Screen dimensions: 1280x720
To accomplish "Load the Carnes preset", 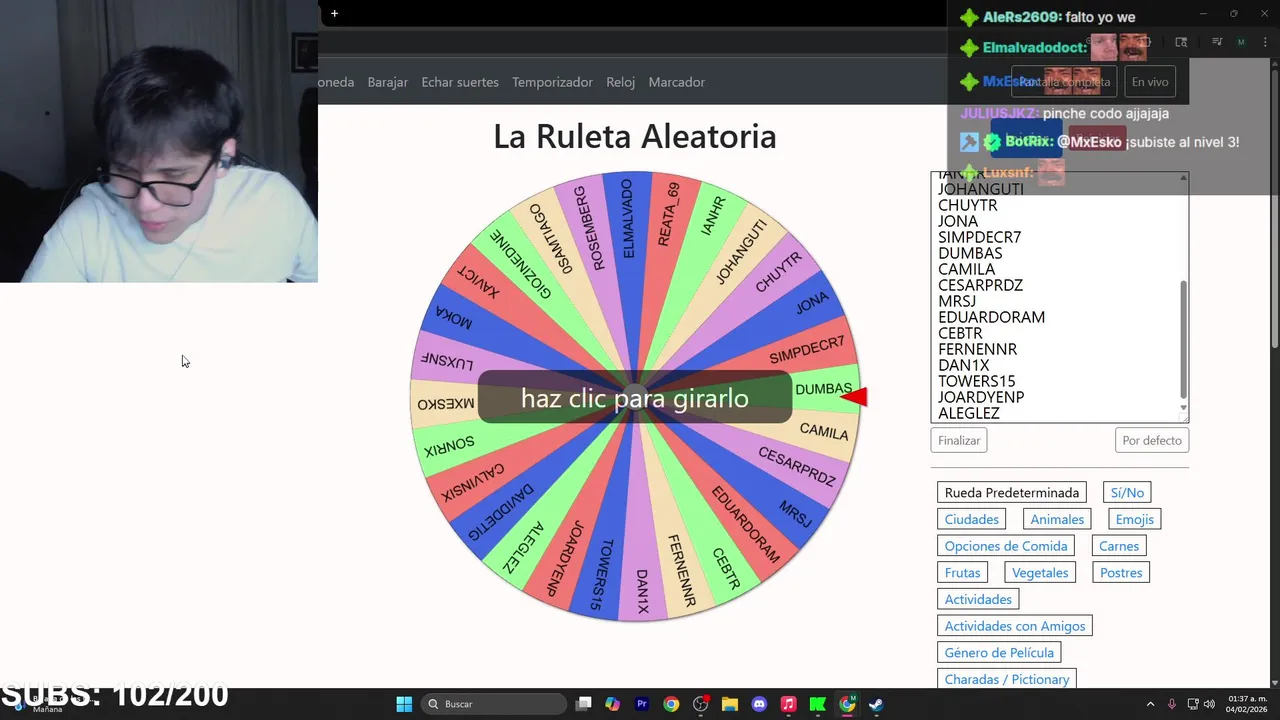I will click(1119, 546).
